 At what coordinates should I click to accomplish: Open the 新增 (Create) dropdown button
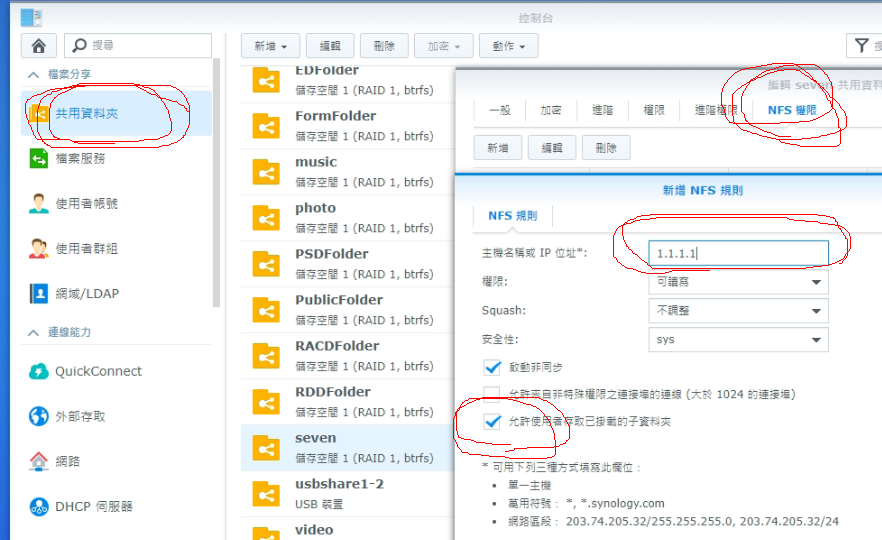point(271,46)
